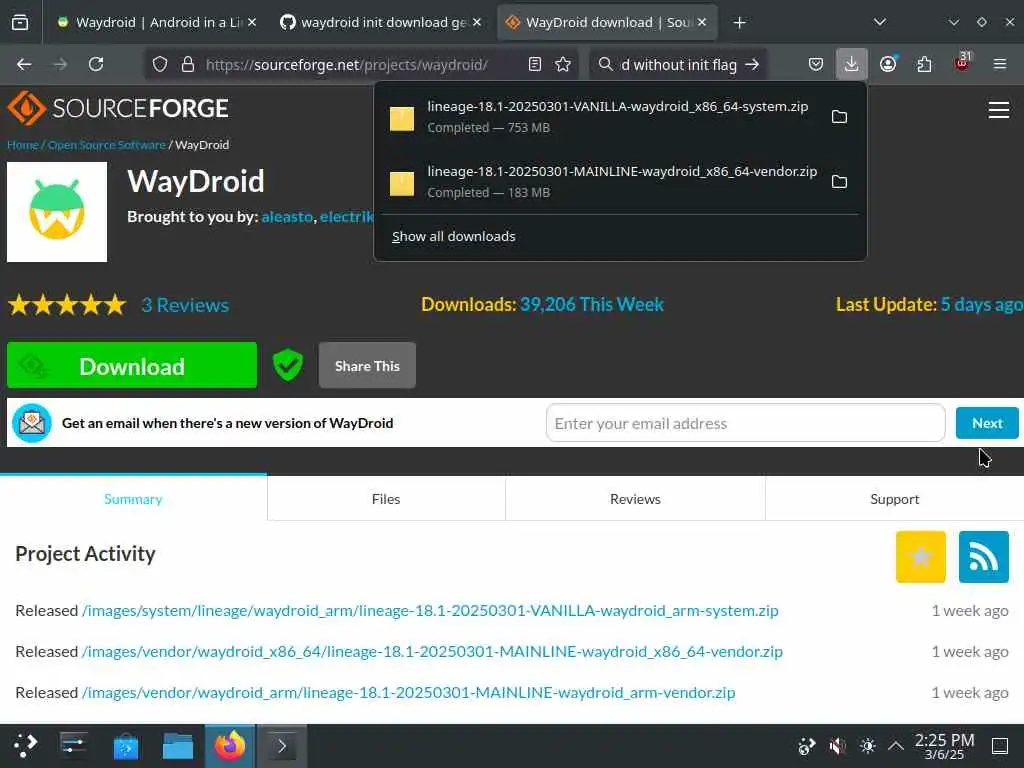Viewport: 1024px width, 768px height.
Task: Select the Summary tab
Action: point(133,499)
